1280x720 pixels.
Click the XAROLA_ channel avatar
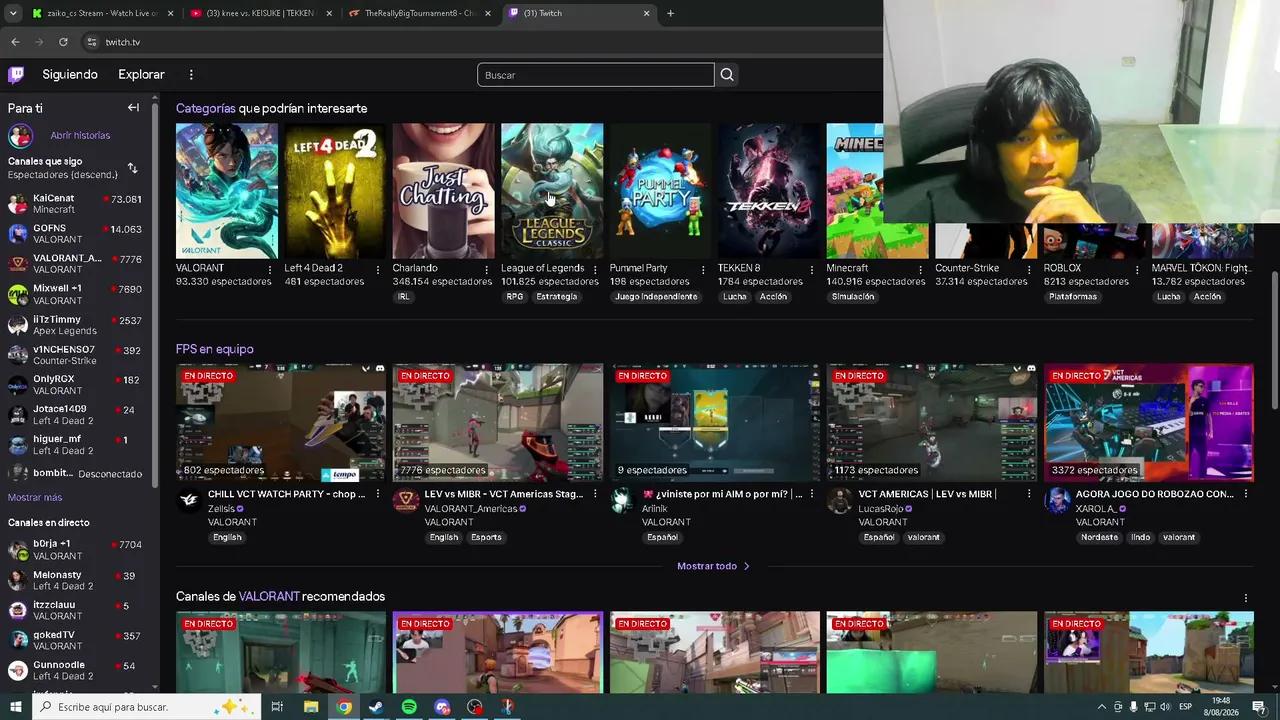pyautogui.click(x=1057, y=501)
